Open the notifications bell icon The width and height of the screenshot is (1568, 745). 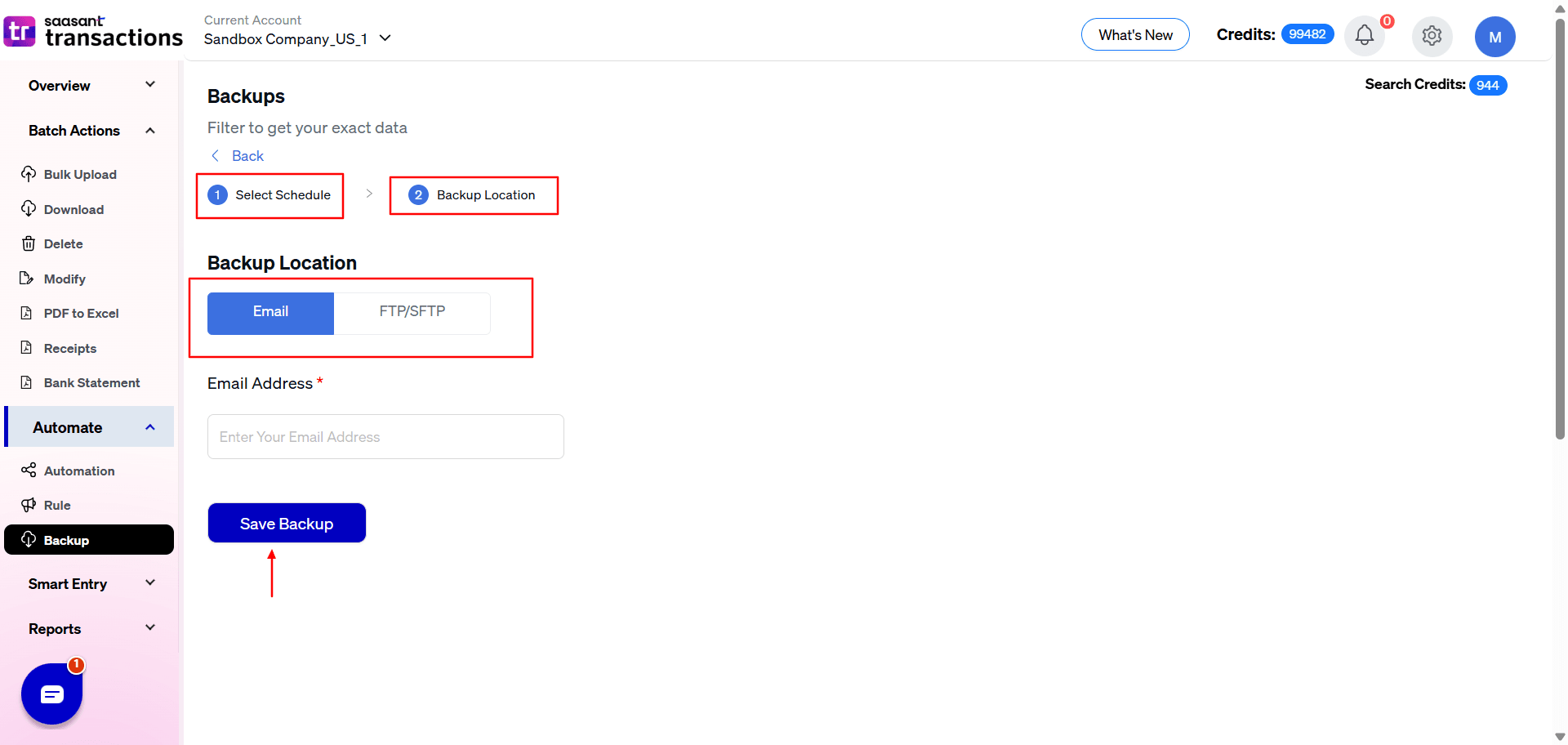(x=1365, y=35)
